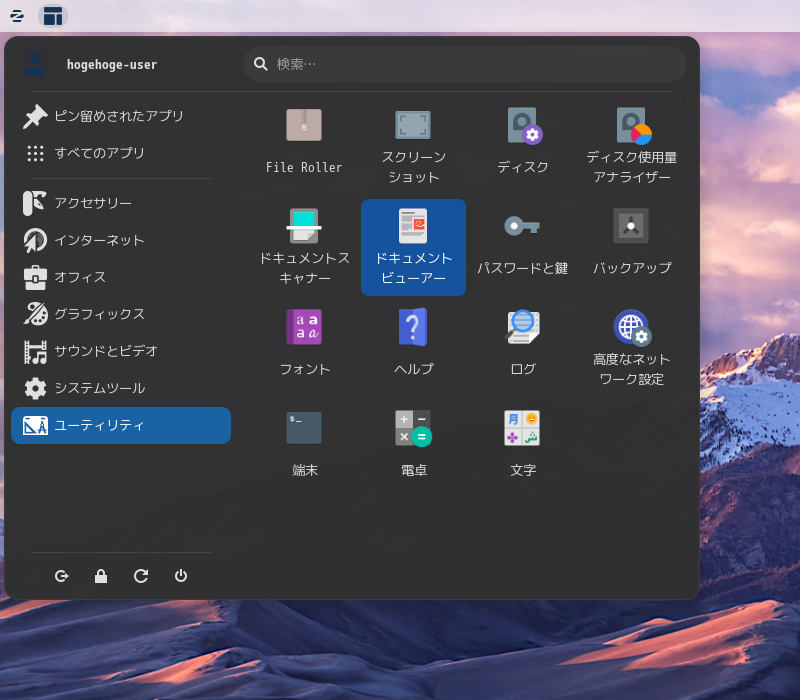Show すべてのアプリ list
Screen dimensions: 800x700
(121, 153)
